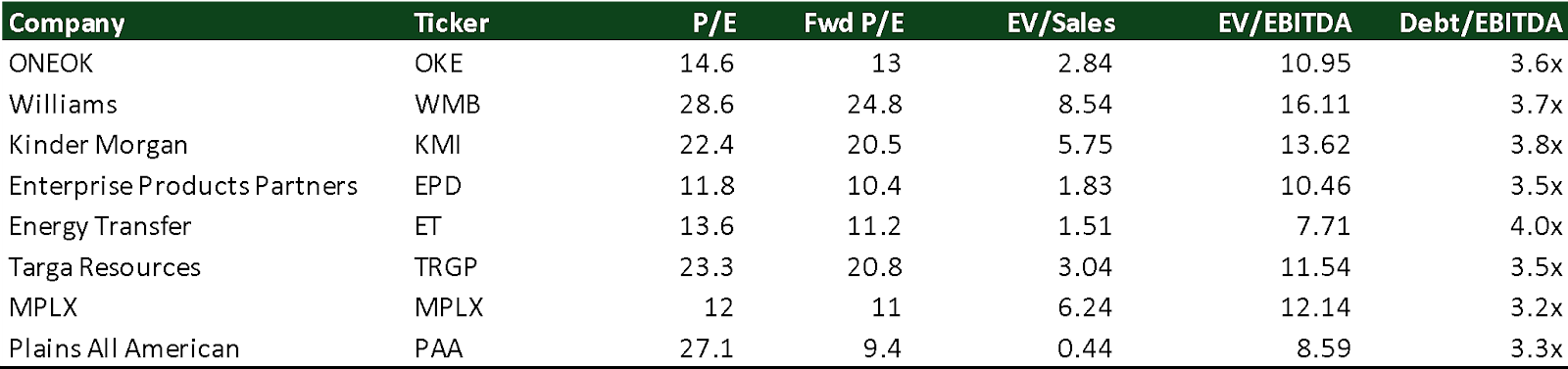Select the EV/EBITDA header cell
1568x369 pixels.
tap(1285, 23)
